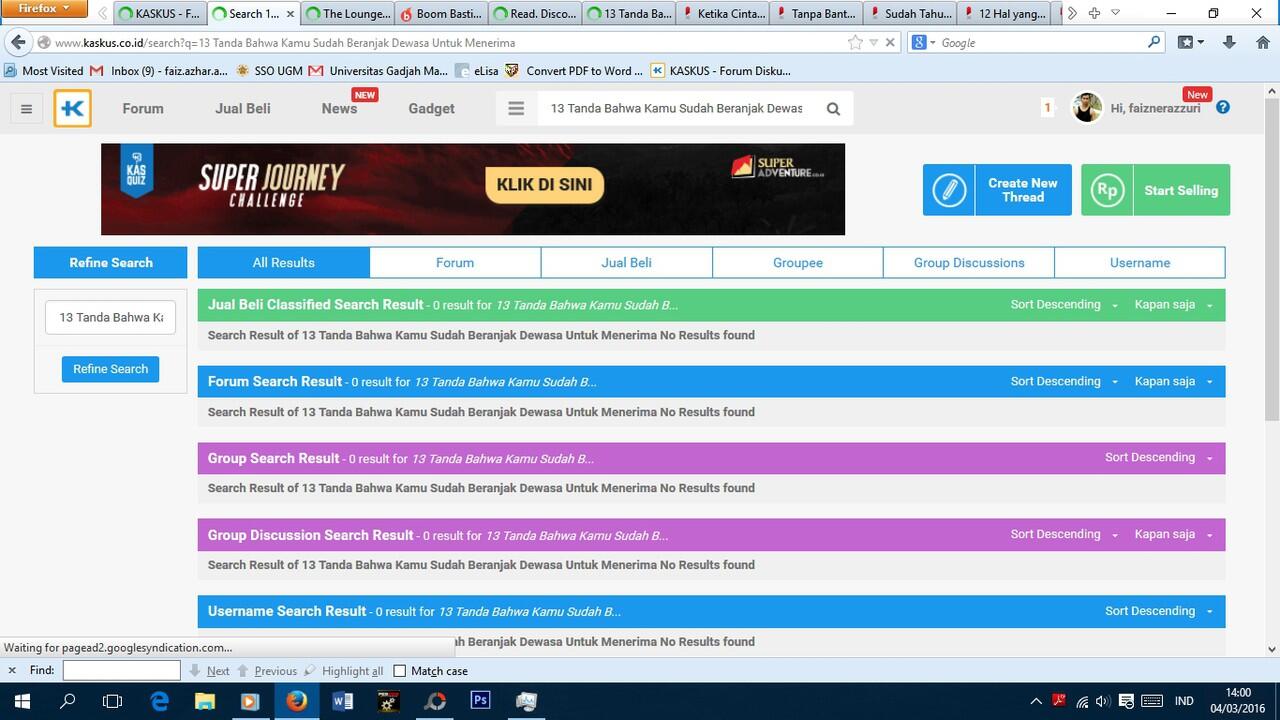Go back with Firefox back arrow
1280x720 pixels.
click(18, 42)
